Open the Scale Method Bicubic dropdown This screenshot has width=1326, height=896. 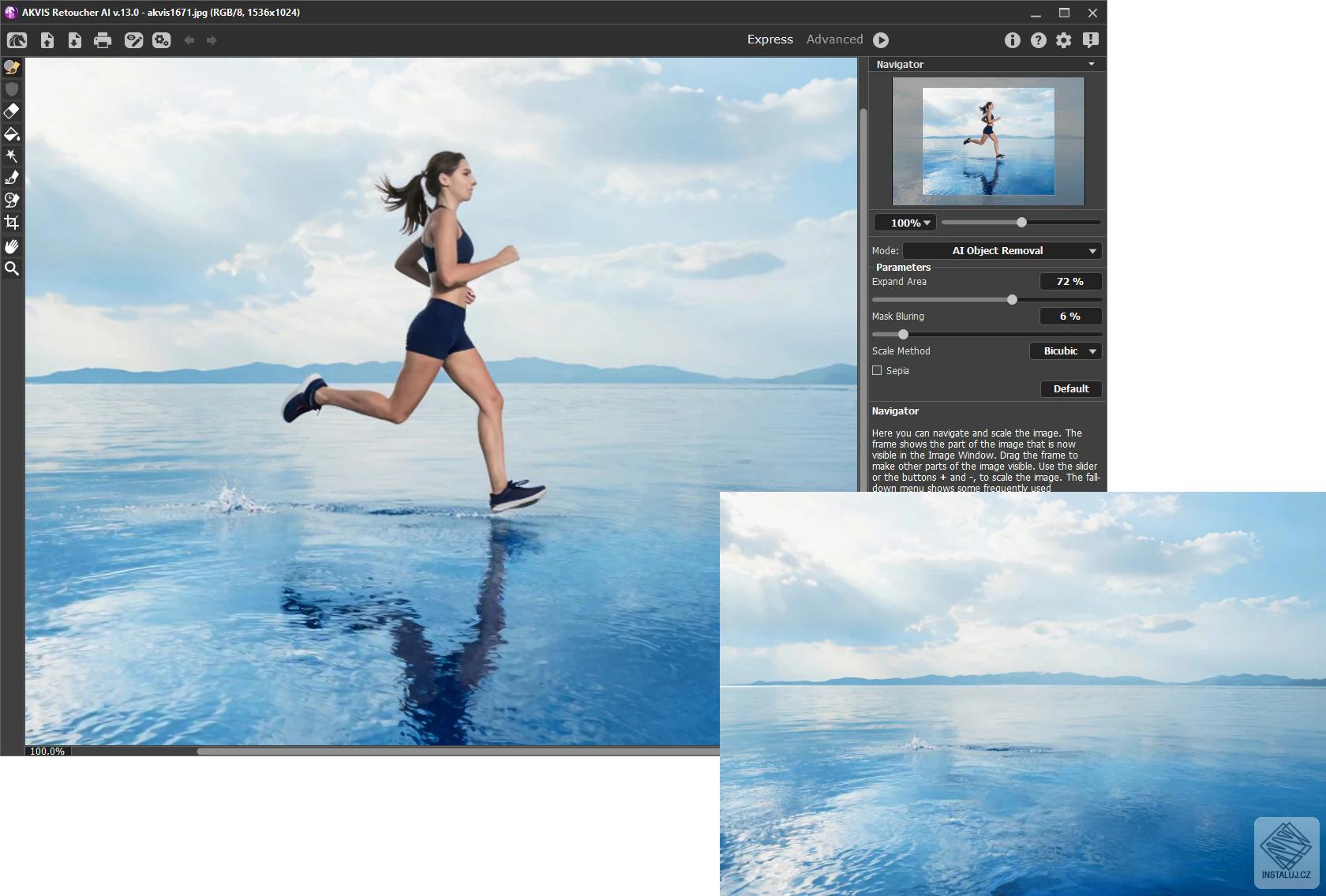[x=1066, y=351]
